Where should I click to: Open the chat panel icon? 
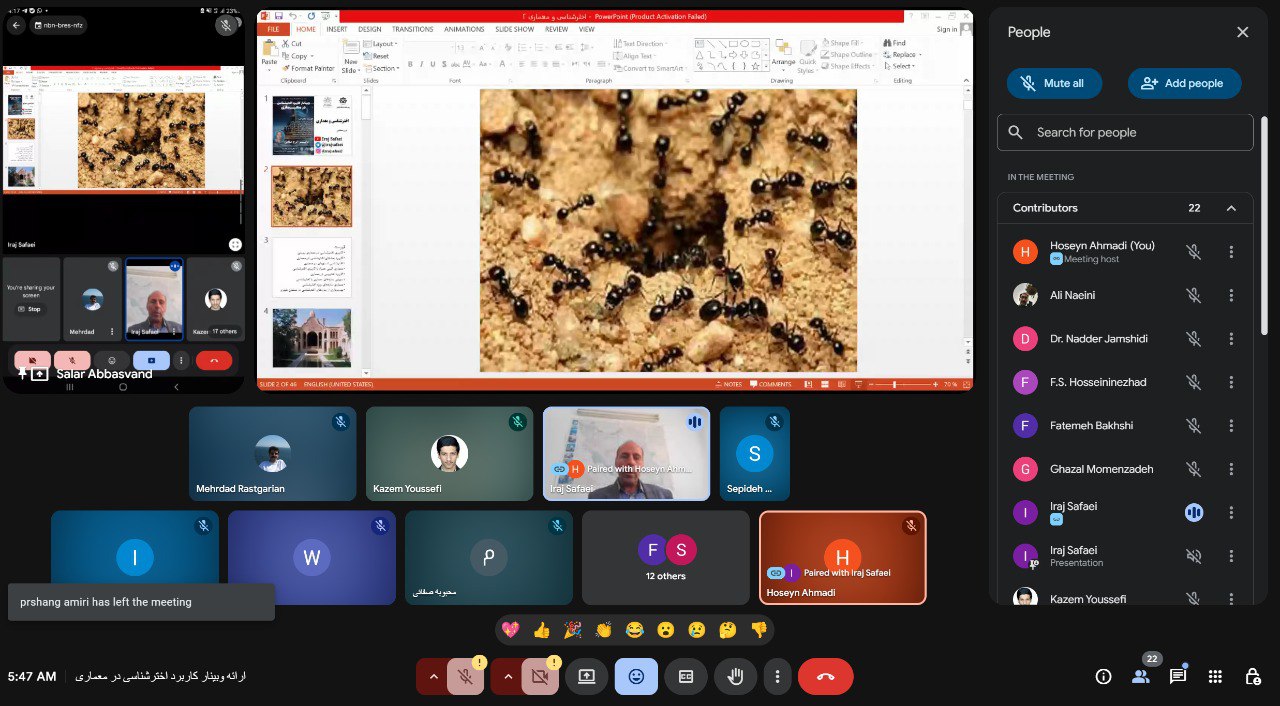pos(1178,677)
